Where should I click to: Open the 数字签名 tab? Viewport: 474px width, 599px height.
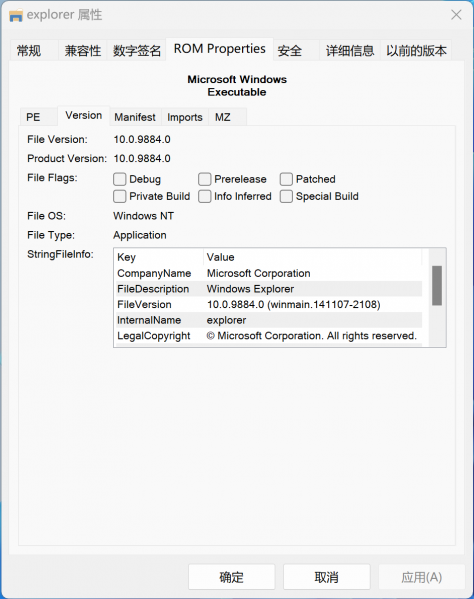point(136,50)
